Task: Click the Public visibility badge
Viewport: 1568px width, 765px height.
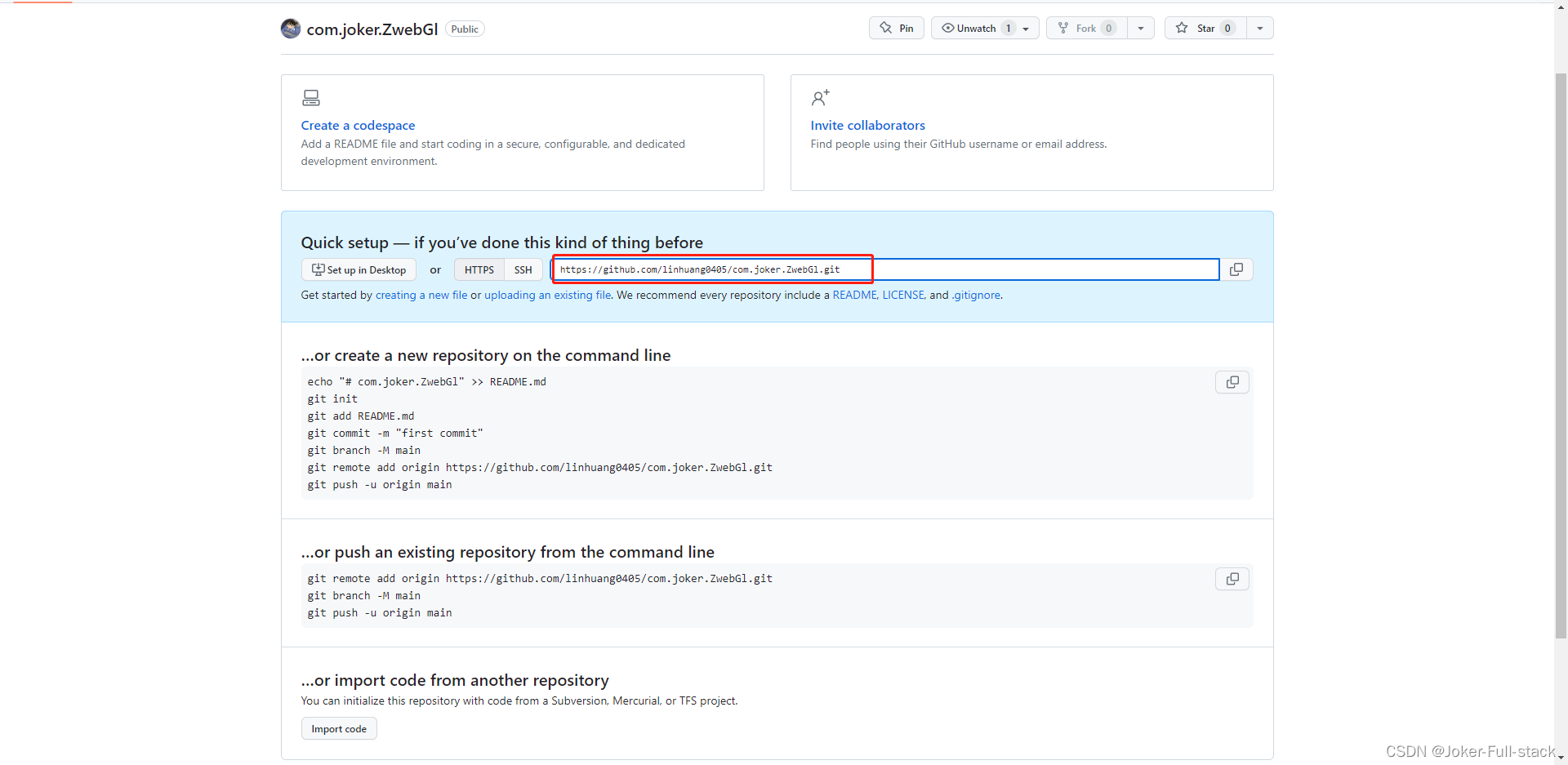Action: click(x=465, y=29)
